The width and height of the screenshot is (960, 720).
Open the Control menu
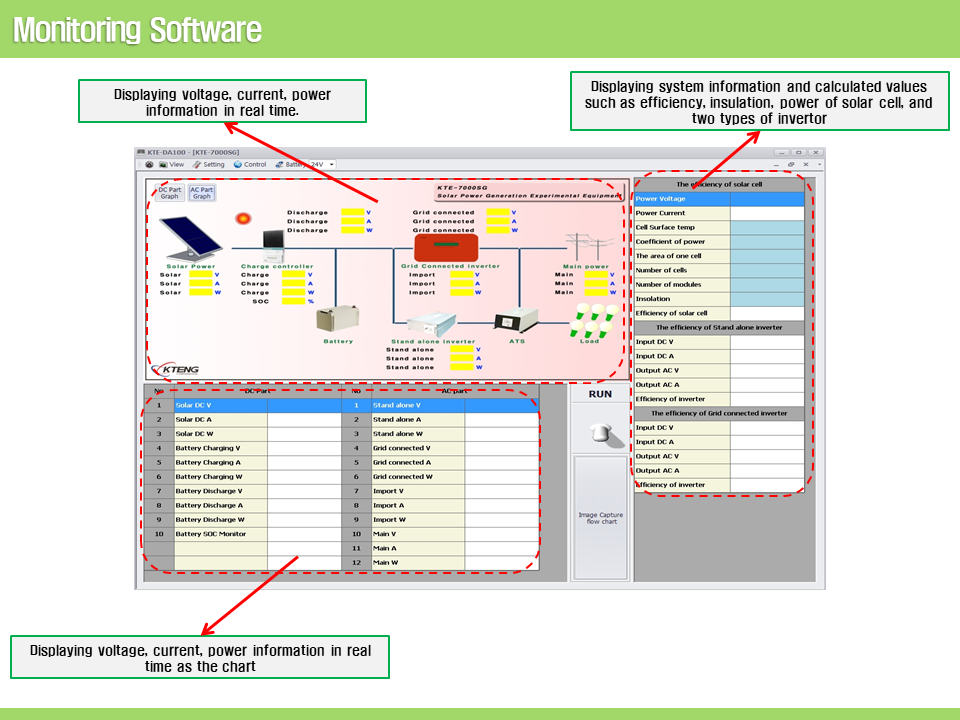[250, 164]
